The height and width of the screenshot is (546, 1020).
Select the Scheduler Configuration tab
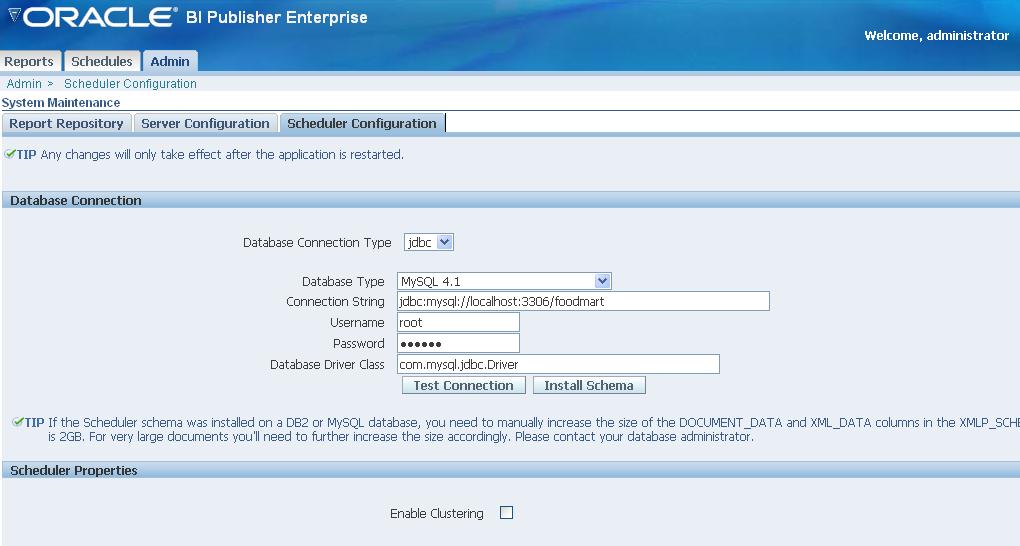tap(362, 124)
